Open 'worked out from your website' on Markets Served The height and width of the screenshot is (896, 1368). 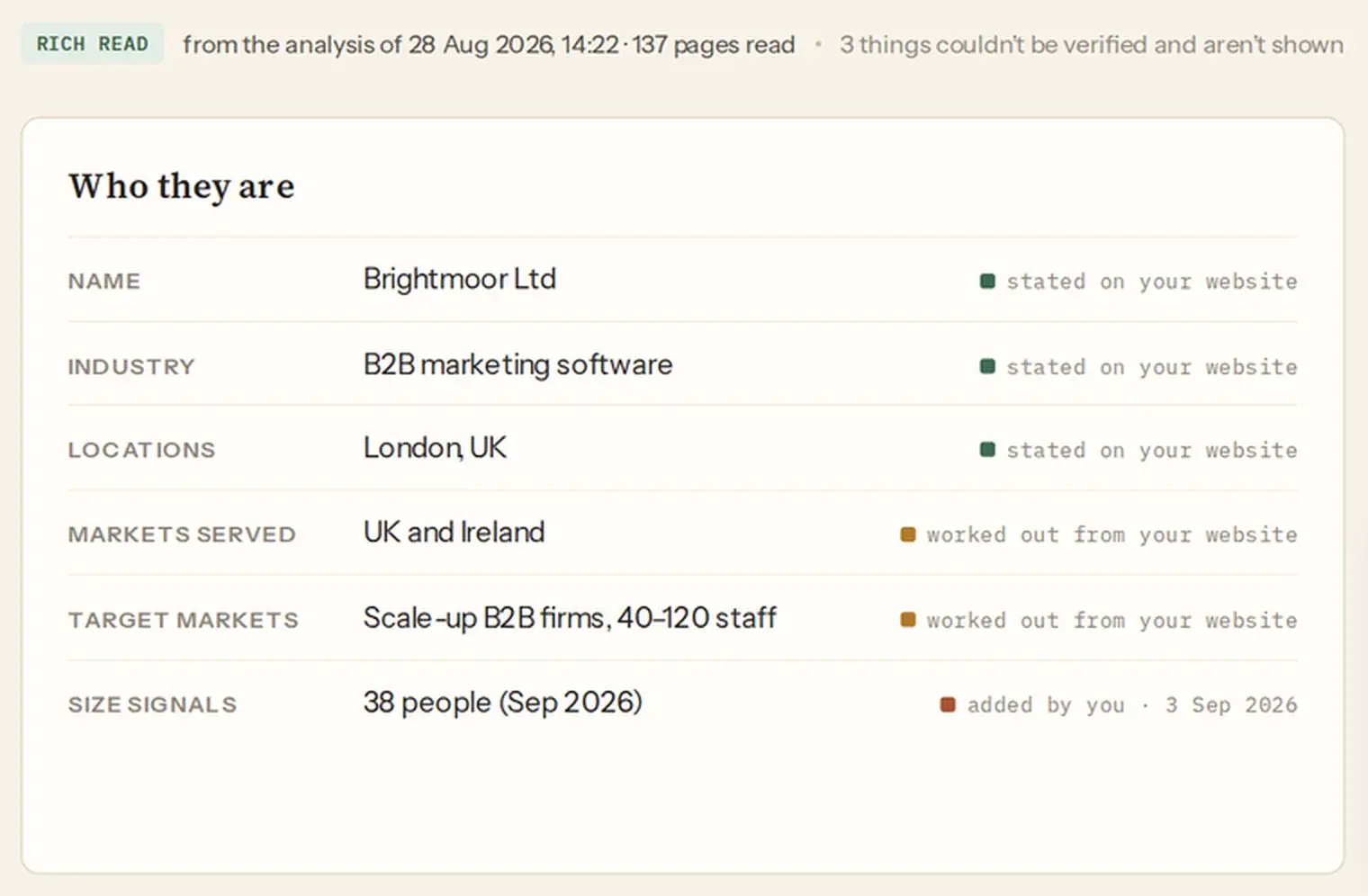point(1111,534)
